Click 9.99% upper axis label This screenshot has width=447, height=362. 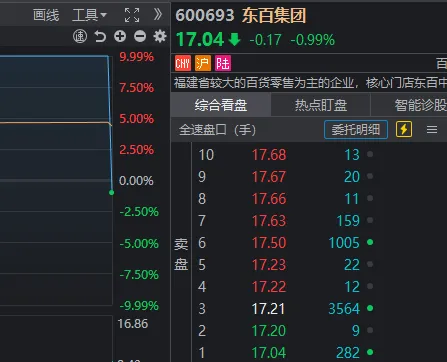click(137, 57)
